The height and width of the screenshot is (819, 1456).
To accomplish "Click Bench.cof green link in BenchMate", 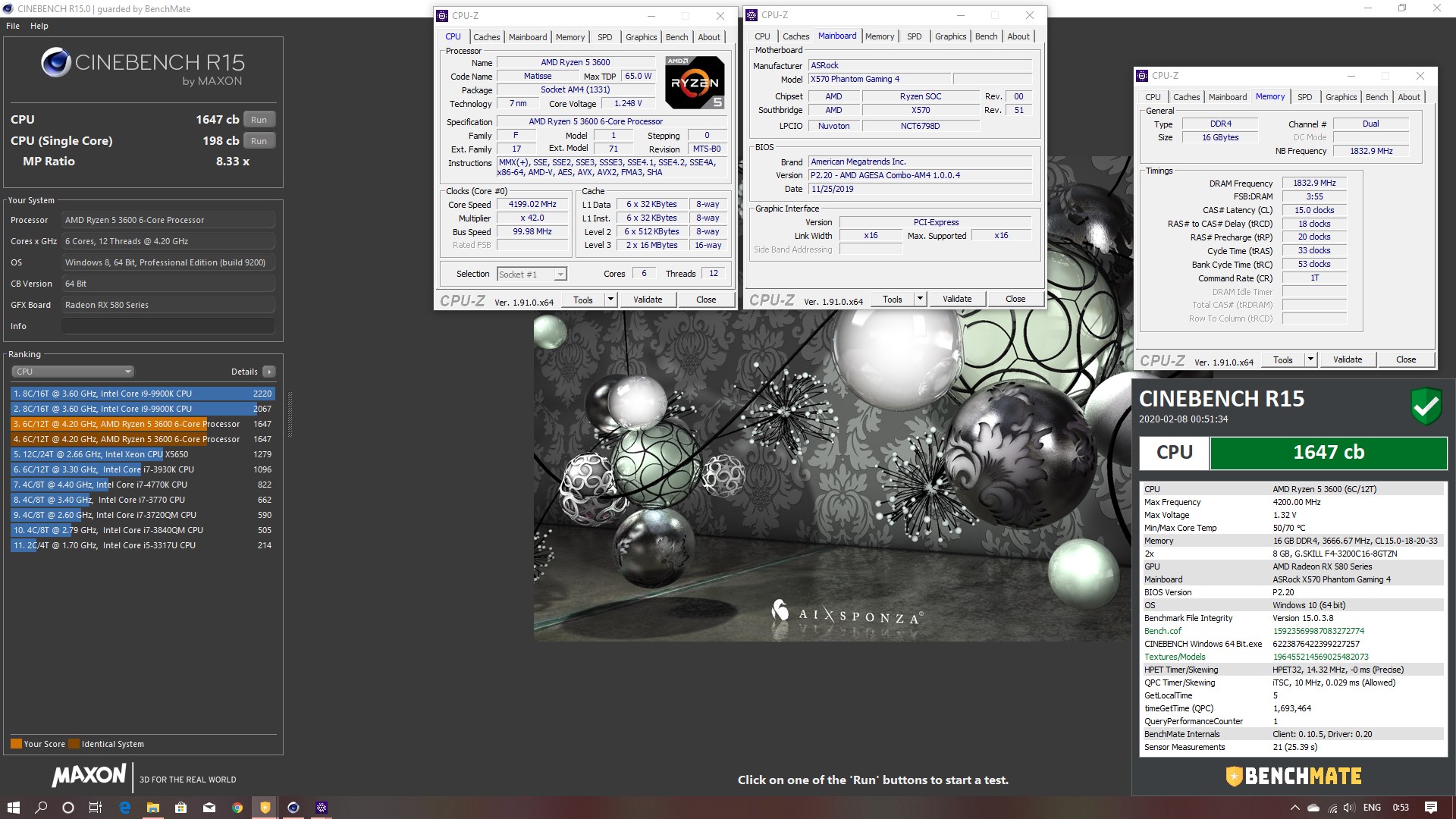I will coord(1163,631).
